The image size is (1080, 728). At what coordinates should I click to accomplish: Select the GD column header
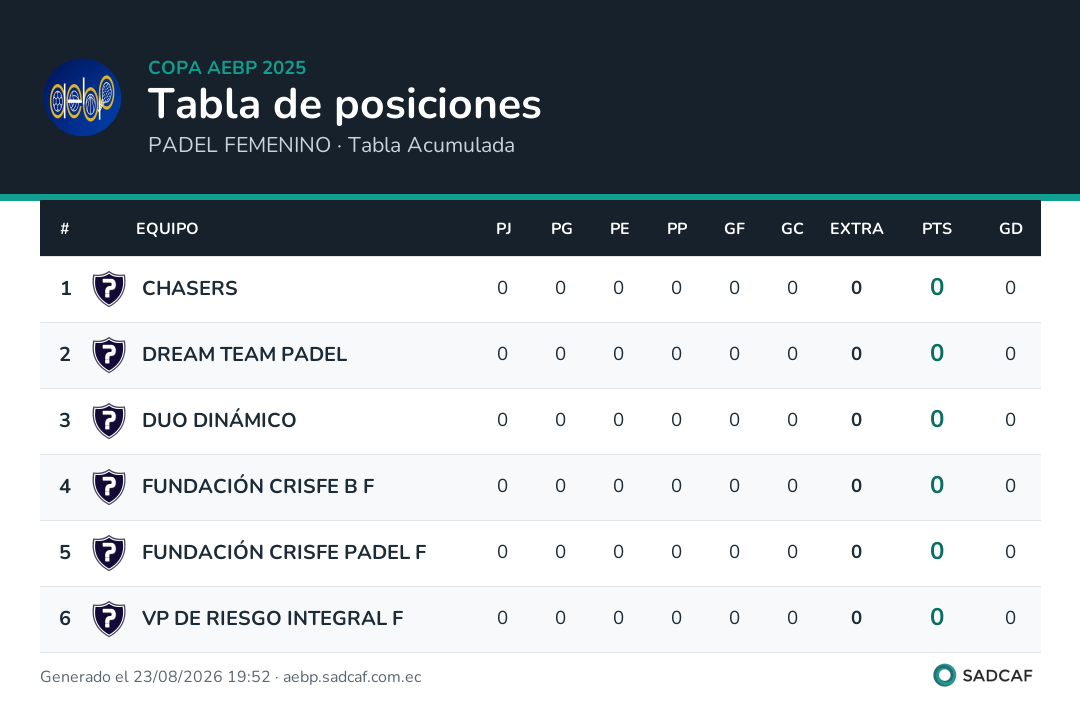1010,229
